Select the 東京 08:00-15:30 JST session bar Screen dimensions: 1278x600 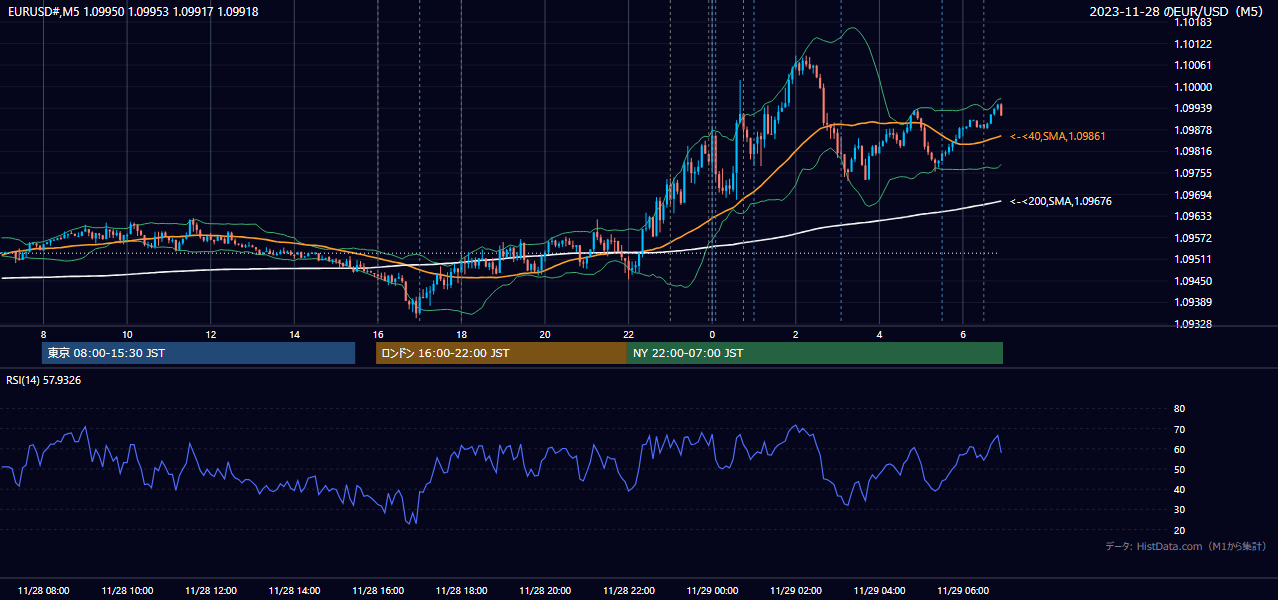tap(199, 353)
